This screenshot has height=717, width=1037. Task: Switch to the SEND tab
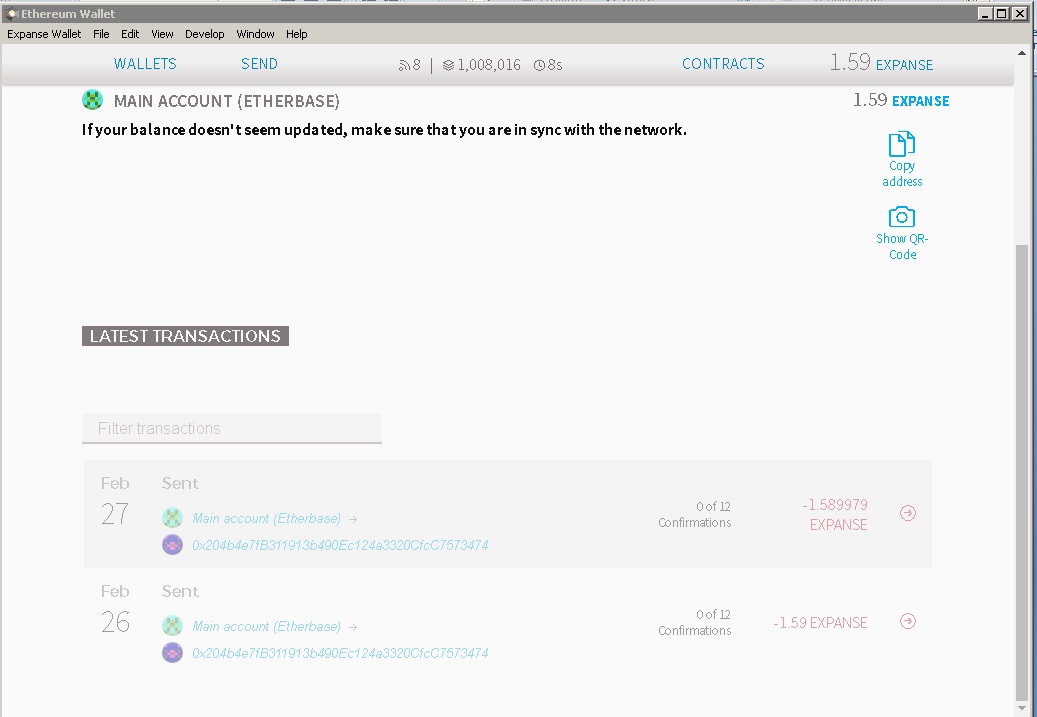[259, 64]
